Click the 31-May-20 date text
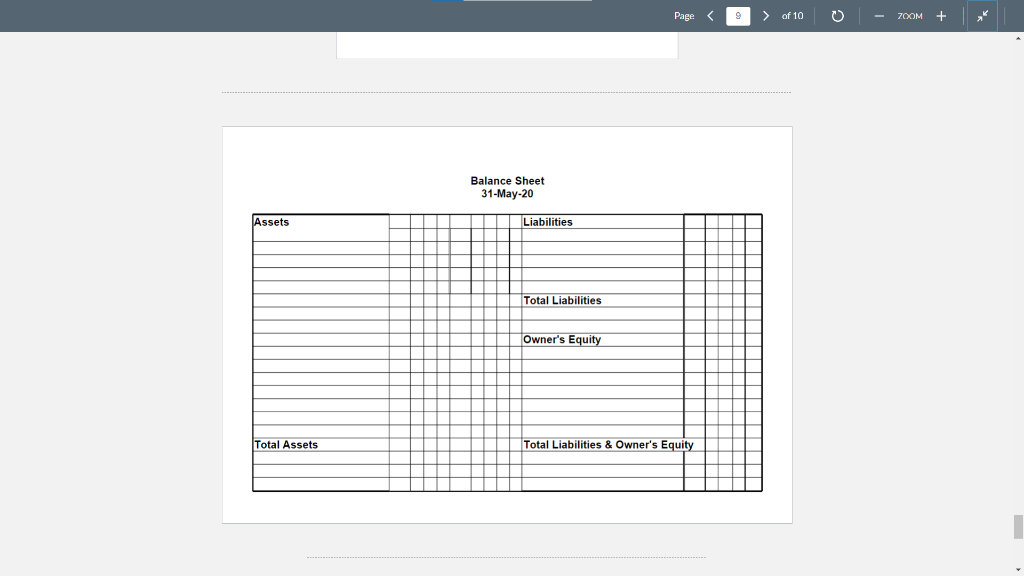The width and height of the screenshot is (1024, 576). pyautogui.click(x=507, y=193)
